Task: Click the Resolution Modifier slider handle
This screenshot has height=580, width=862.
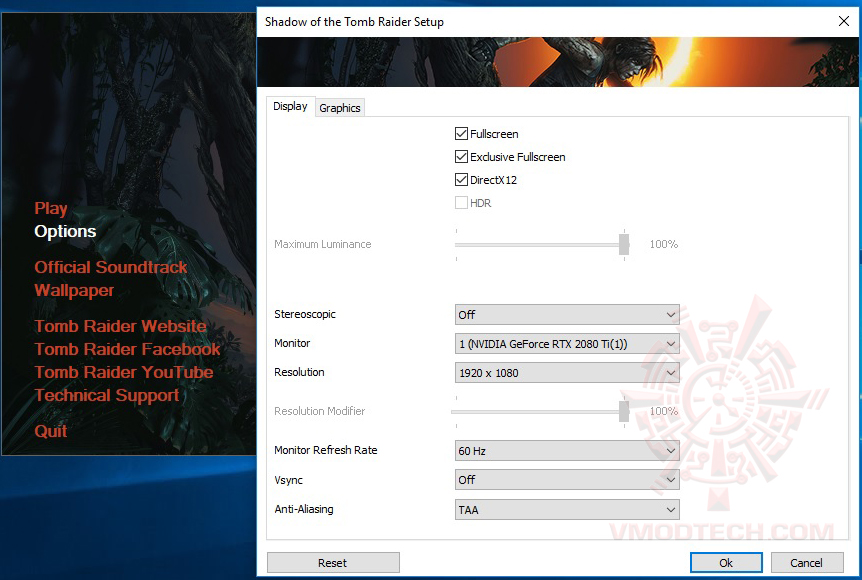Action: [x=624, y=411]
